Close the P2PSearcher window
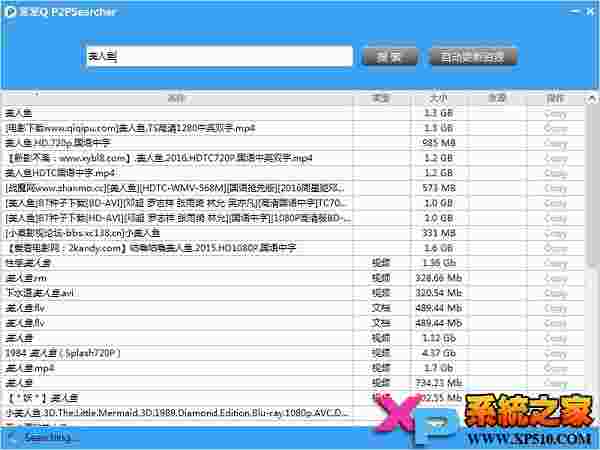The width and height of the screenshot is (600, 450). [x=591, y=11]
